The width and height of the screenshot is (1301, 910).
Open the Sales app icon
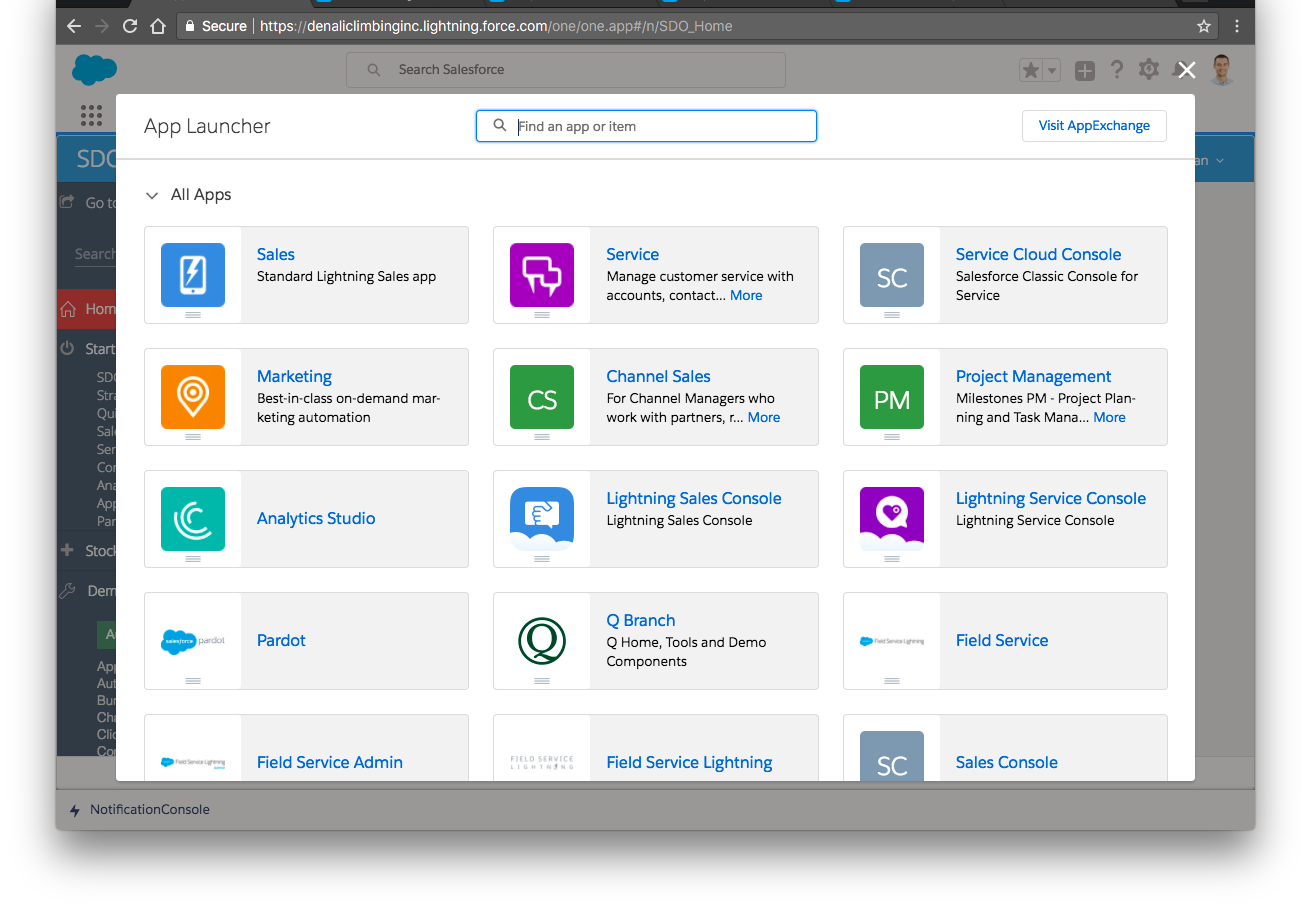click(193, 275)
